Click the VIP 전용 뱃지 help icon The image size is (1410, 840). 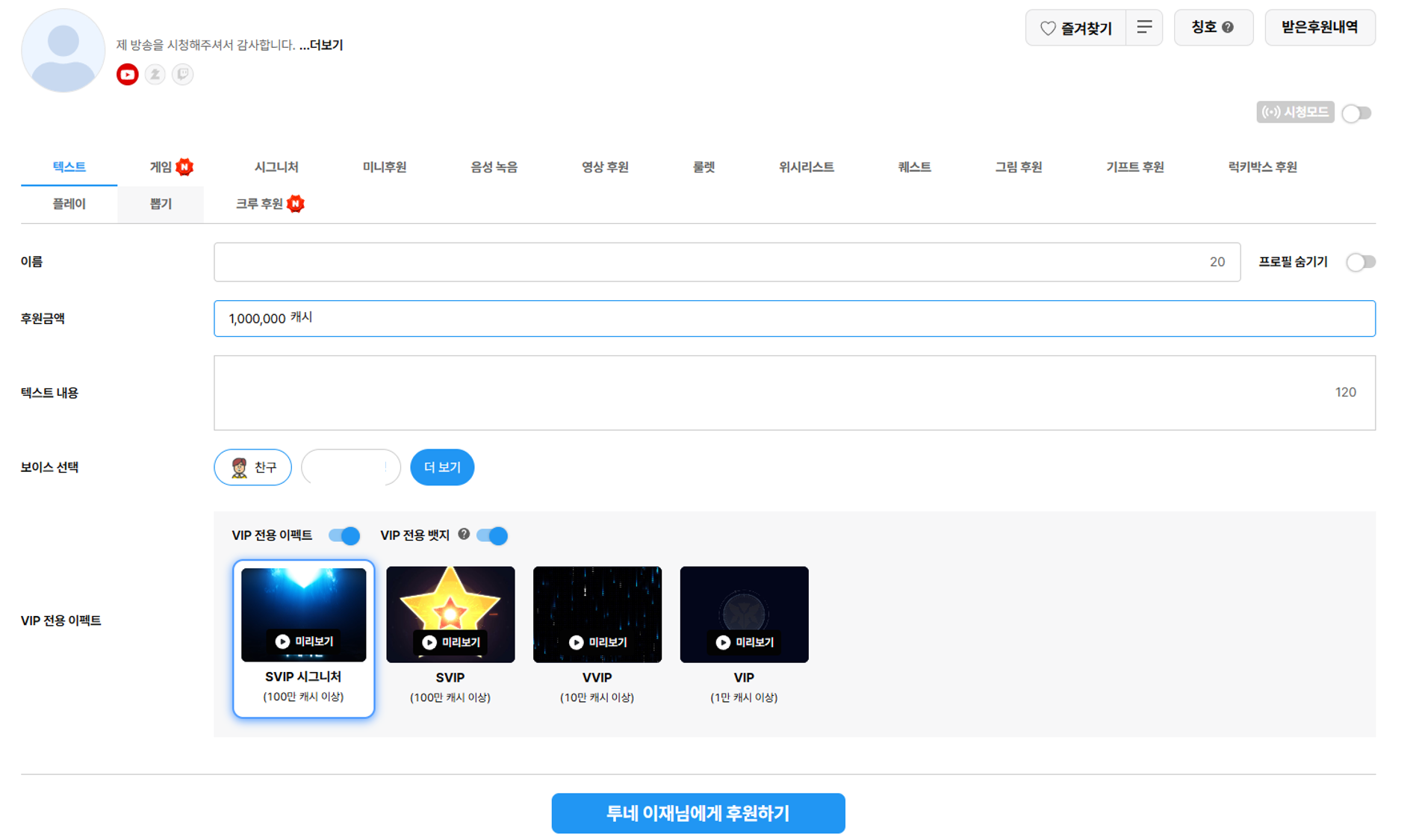(464, 534)
